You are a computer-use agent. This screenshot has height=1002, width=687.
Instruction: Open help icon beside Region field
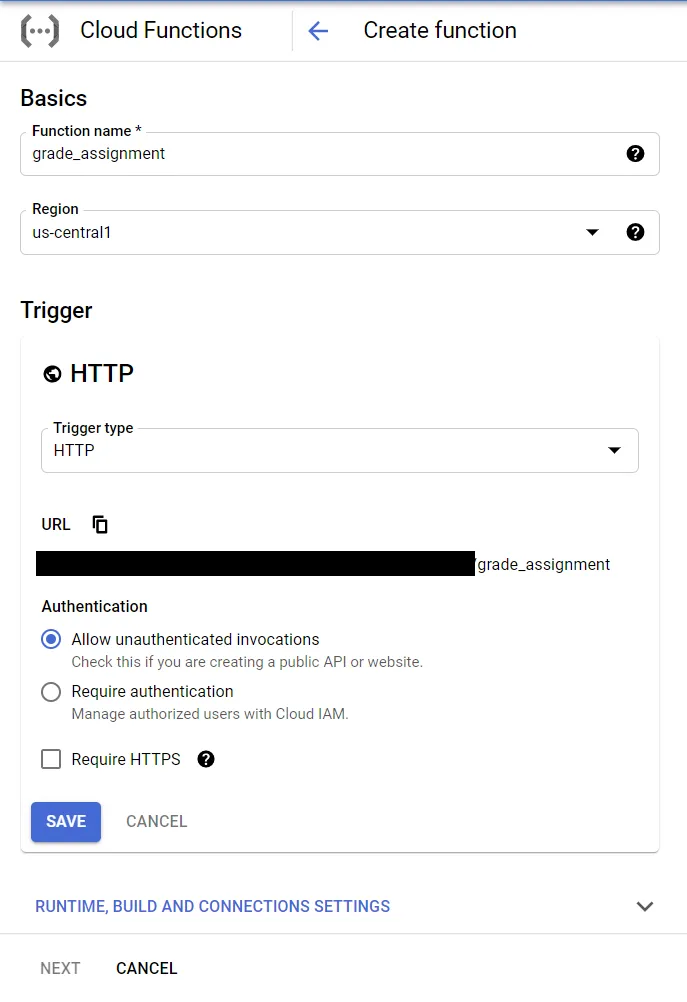(635, 232)
